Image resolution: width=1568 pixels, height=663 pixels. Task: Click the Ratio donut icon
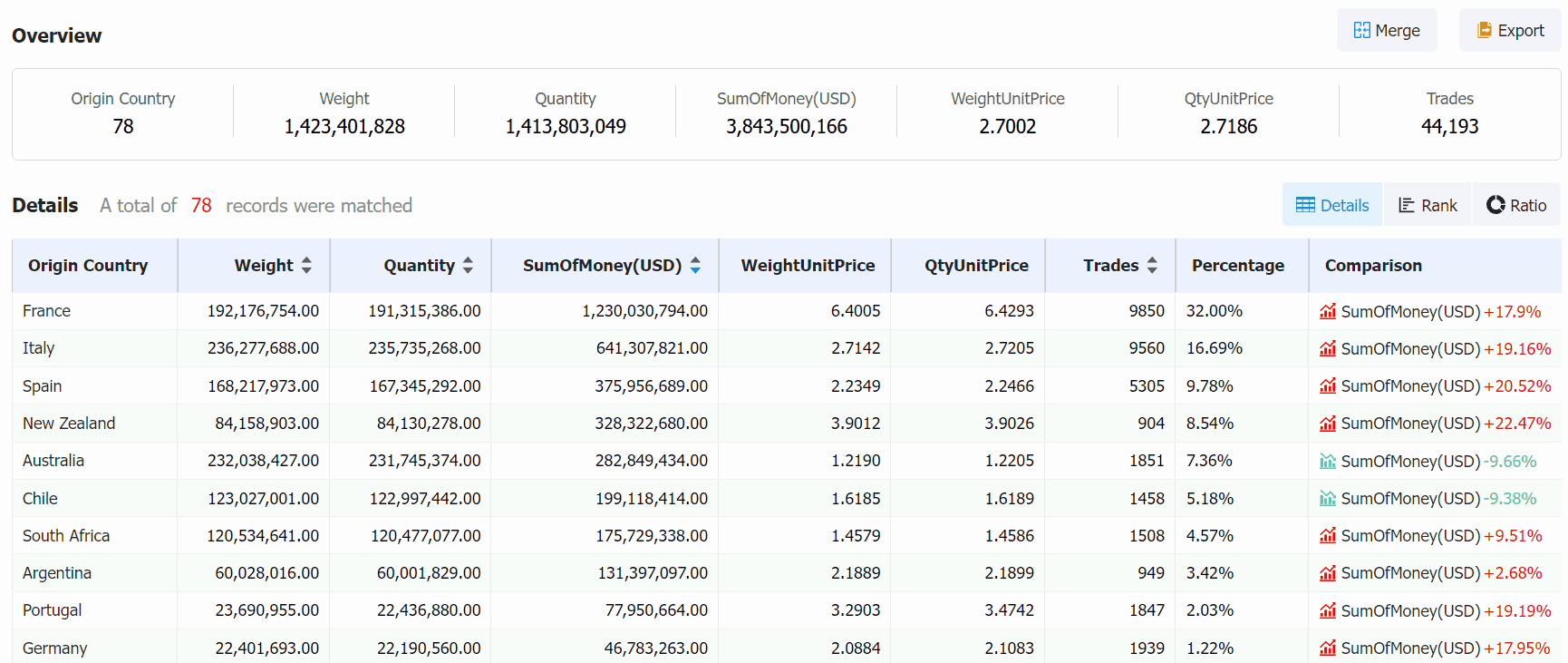(1495, 205)
